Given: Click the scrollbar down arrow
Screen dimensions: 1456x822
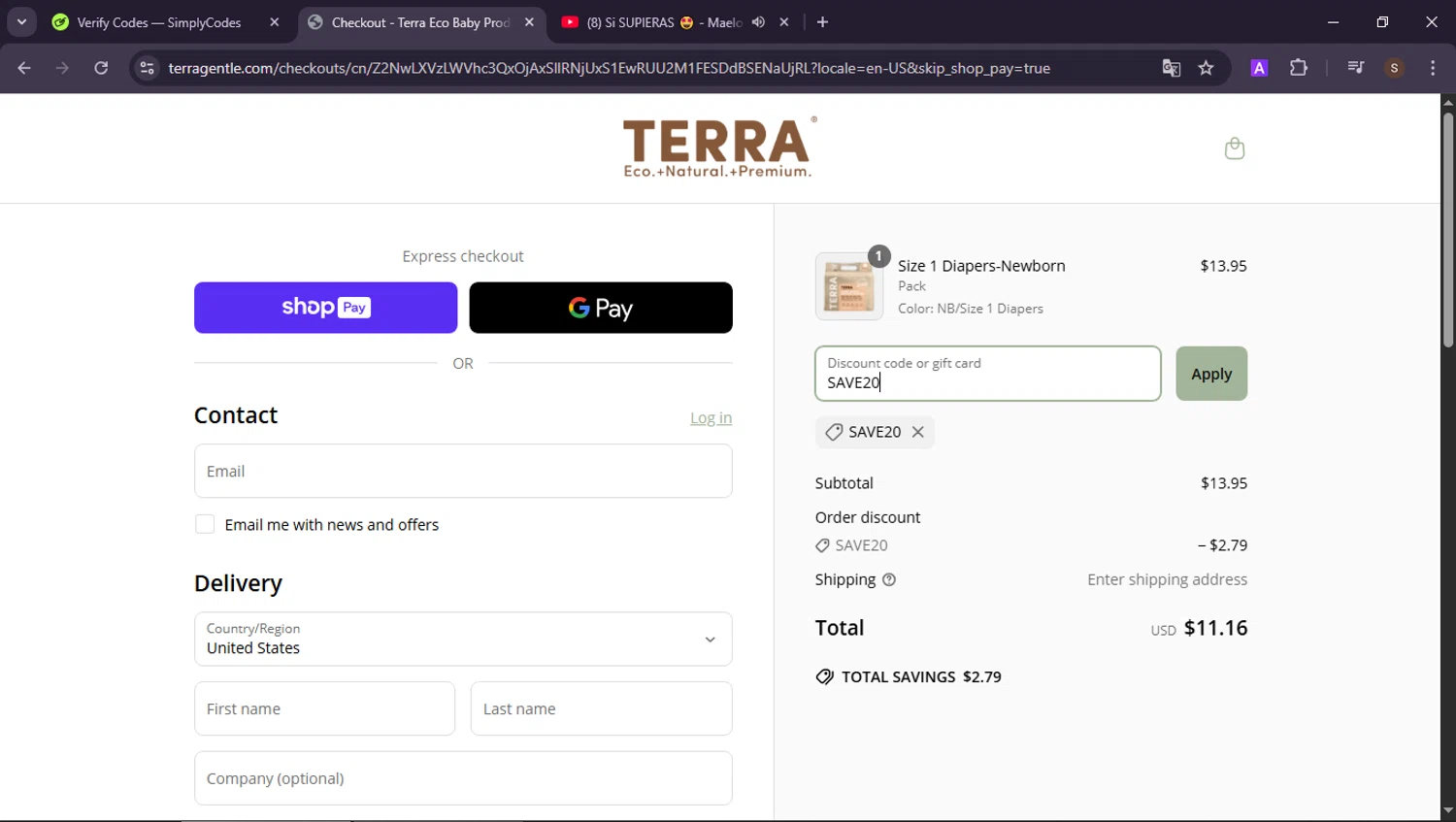Looking at the screenshot, I should [x=1448, y=810].
